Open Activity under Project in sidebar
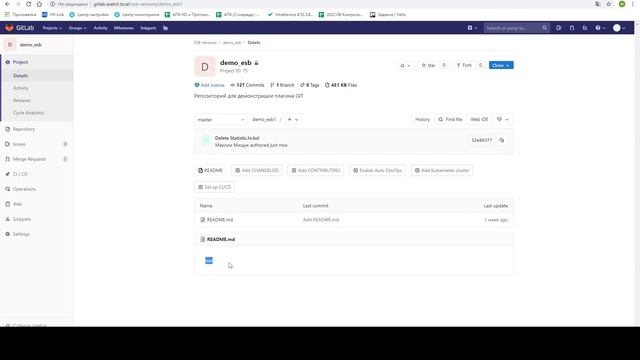 [21, 88]
